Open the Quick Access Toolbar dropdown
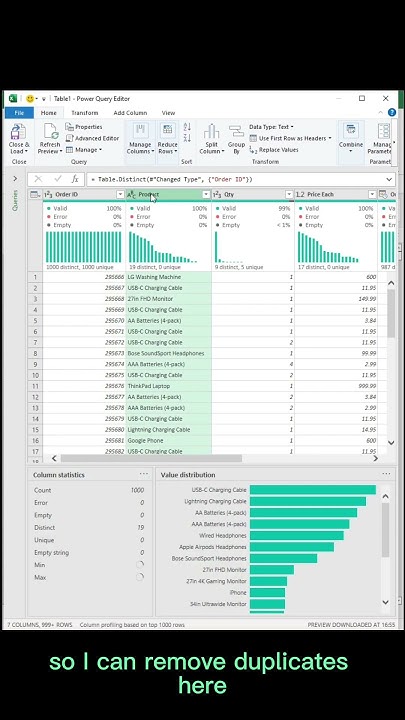The image size is (405, 720). 45,99
